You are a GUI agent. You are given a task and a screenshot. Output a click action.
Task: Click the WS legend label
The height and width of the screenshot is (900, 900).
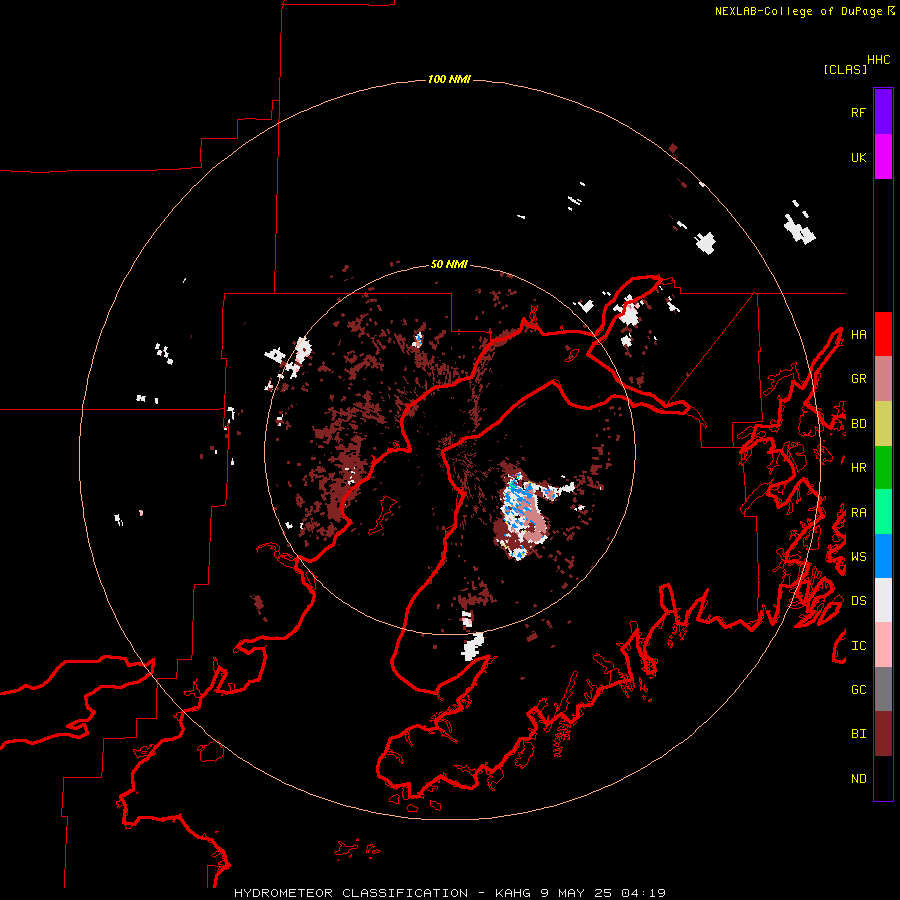click(x=858, y=557)
